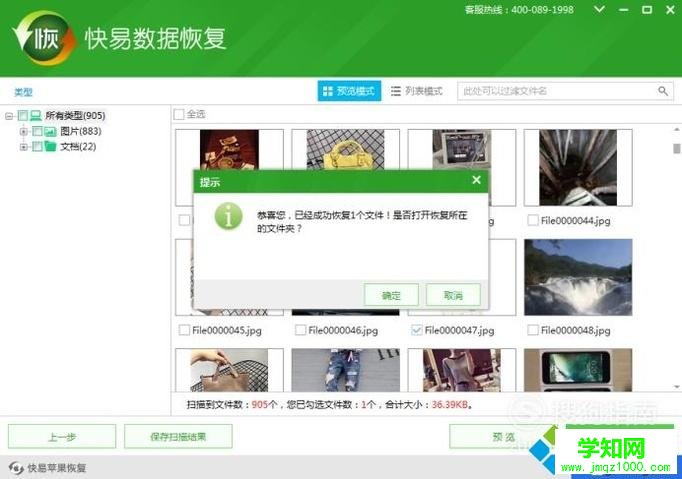Click the 保存扫描结果 button

pos(178,436)
